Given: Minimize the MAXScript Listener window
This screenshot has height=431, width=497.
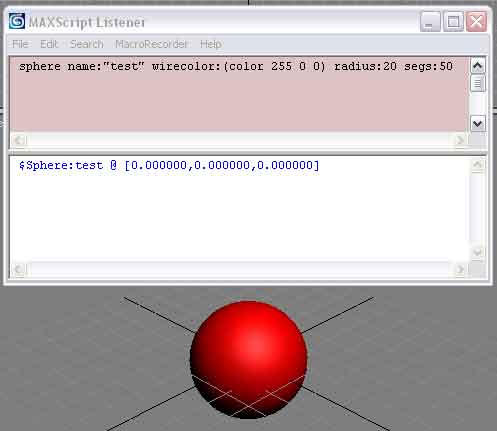Looking at the screenshot, I should click(x=430, y=22).
